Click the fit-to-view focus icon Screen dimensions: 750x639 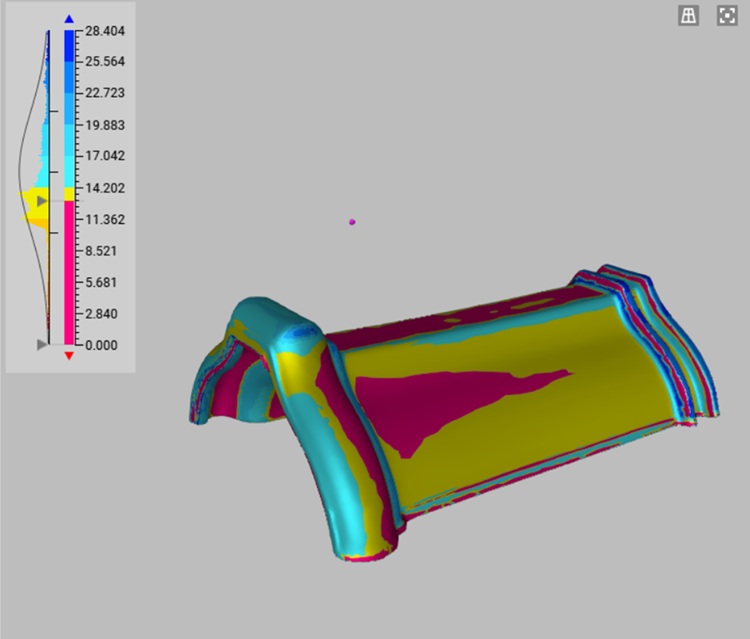click(727, 16)
